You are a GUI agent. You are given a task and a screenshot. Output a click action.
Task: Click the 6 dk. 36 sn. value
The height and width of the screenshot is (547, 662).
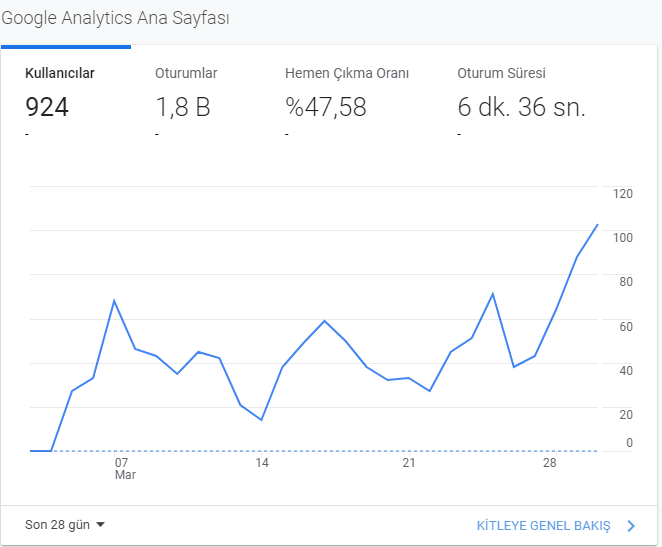(x=521, y=107)
